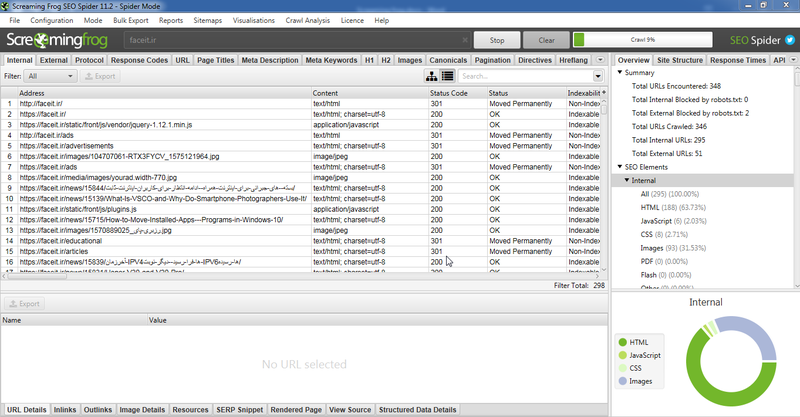Image resolution: width=800 pixels, height=417 pixels.
Task: Click the Clear button
Action: point(546,40)
